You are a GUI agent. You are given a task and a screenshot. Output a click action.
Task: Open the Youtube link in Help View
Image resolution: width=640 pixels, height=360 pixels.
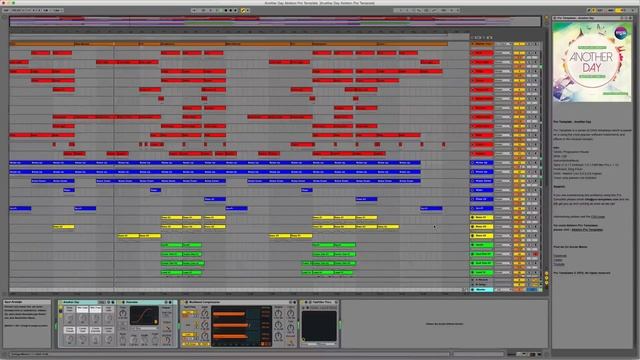click(x=559, y=264)
